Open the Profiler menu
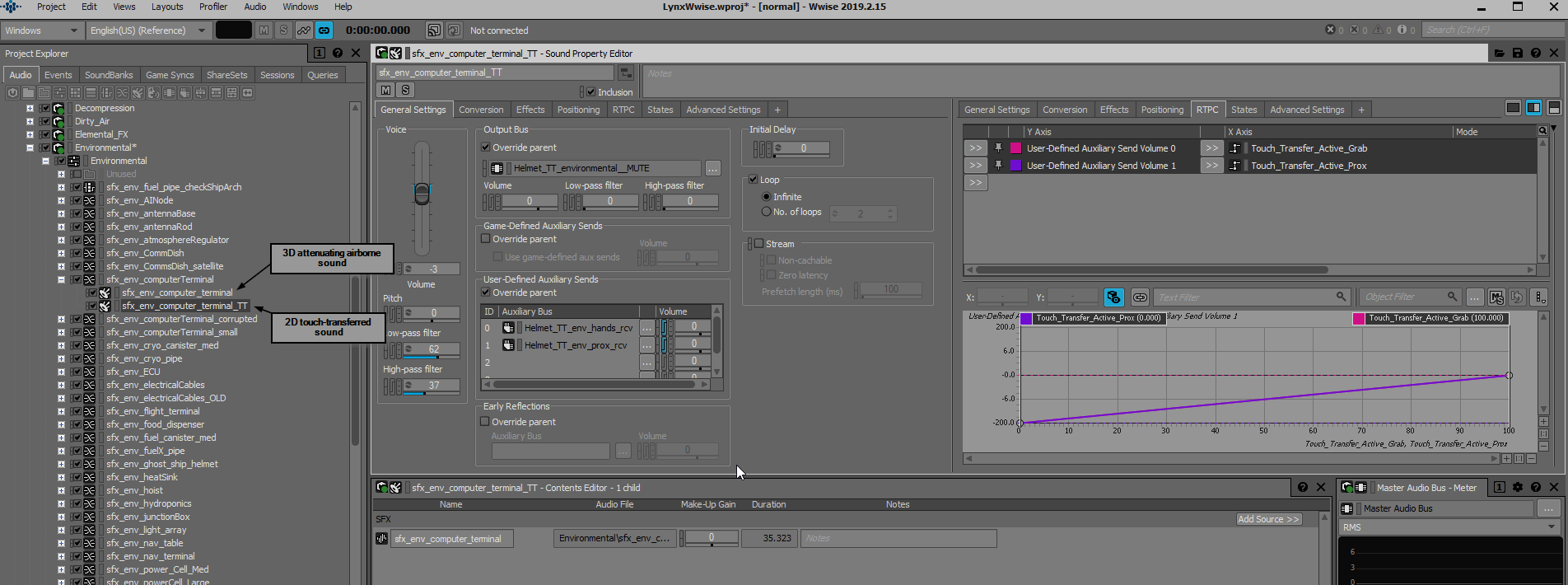The image size is (1568, 585). click(213, 7)
